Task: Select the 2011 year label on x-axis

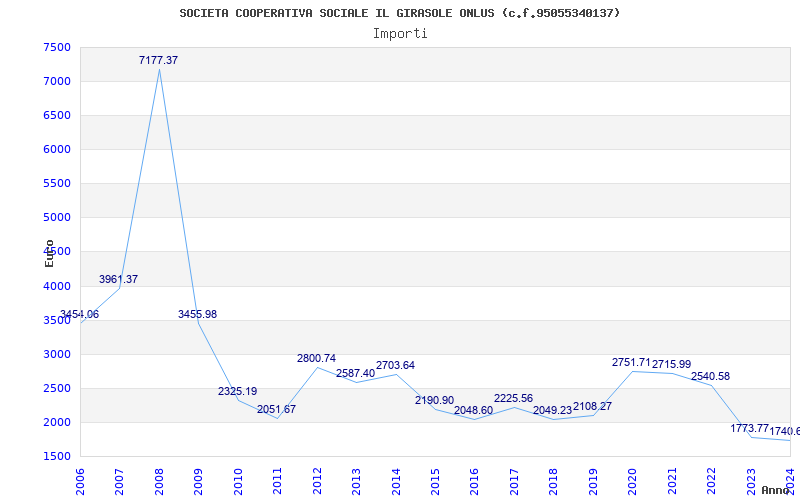Action: [277, 480]
